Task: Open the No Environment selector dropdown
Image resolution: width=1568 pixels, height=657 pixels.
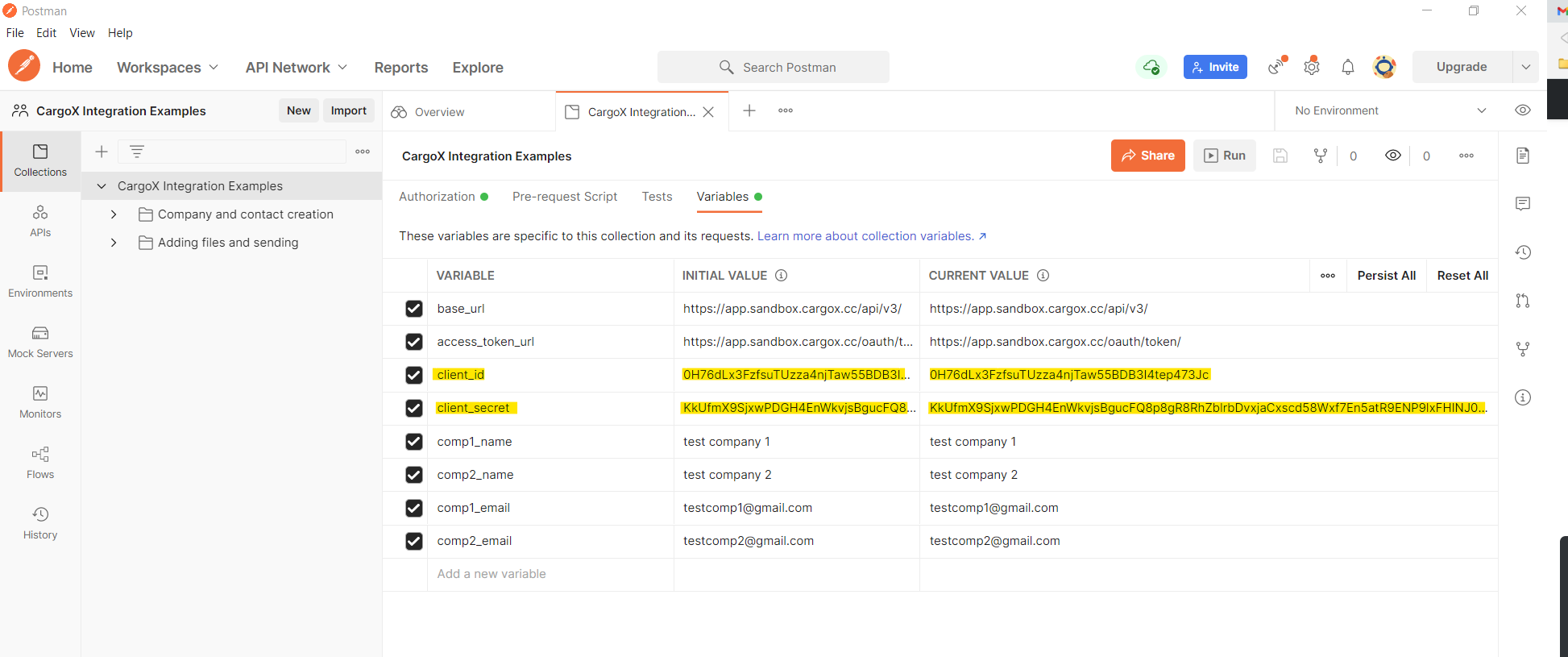Action: tap(1389, 110)
